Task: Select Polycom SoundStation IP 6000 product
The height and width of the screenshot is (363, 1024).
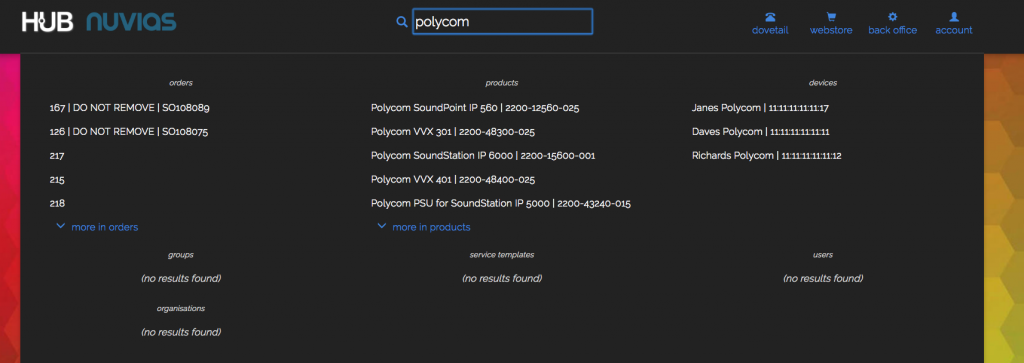Action: 483,155
